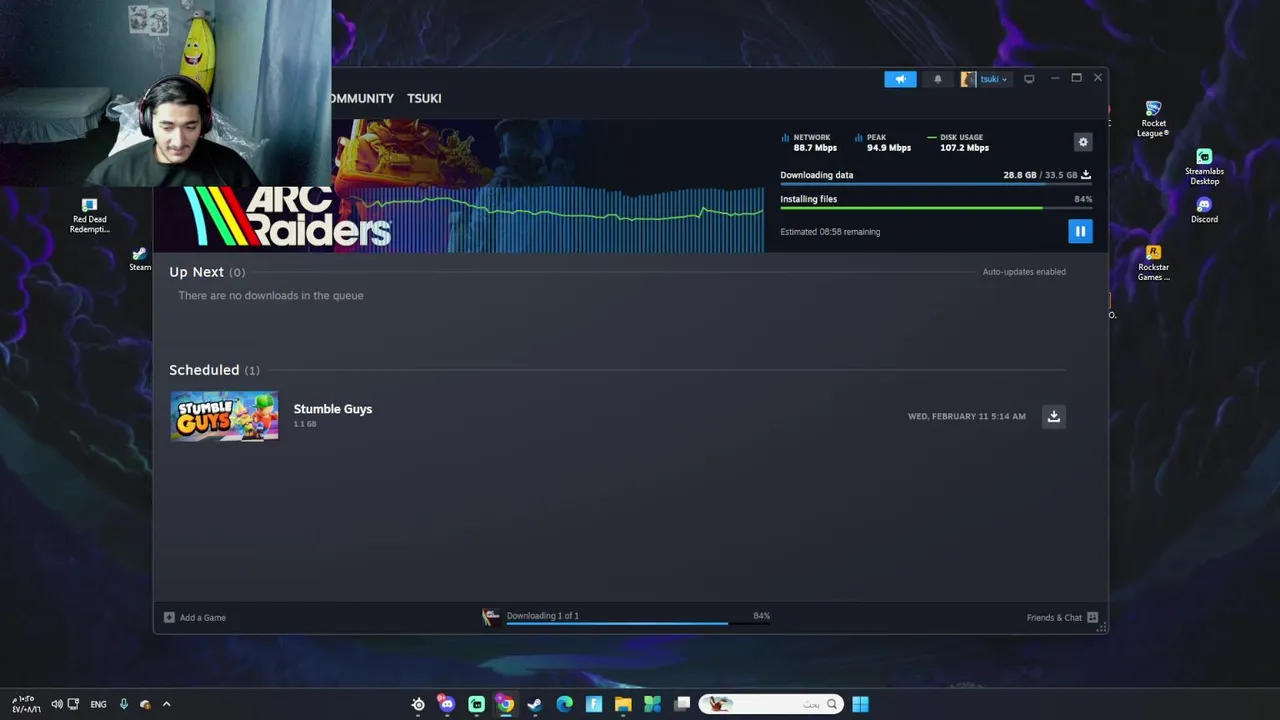Open the COMMUNITY menu
The height and width of the screenshot is (720, 1280).
point(362,98)
